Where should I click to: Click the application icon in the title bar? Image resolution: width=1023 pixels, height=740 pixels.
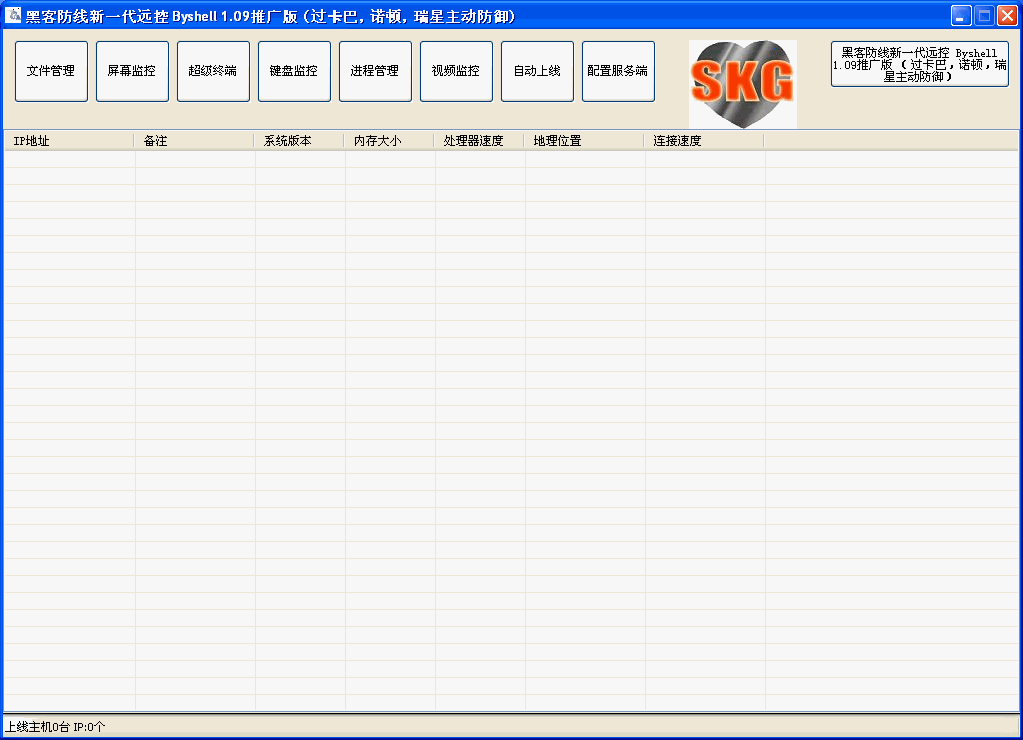(x=14, y=15)
